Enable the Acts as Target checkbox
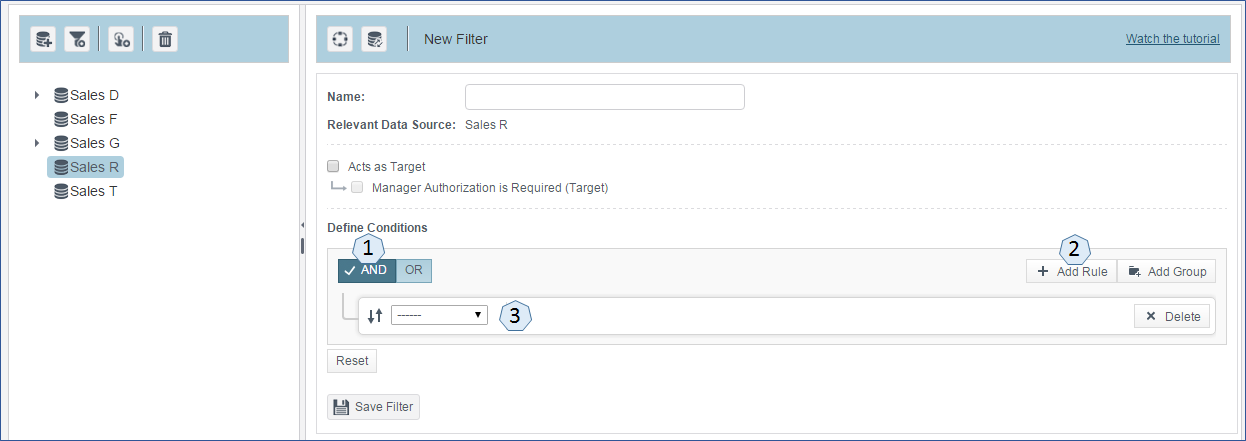The image size is (1246, 441). 334,167
